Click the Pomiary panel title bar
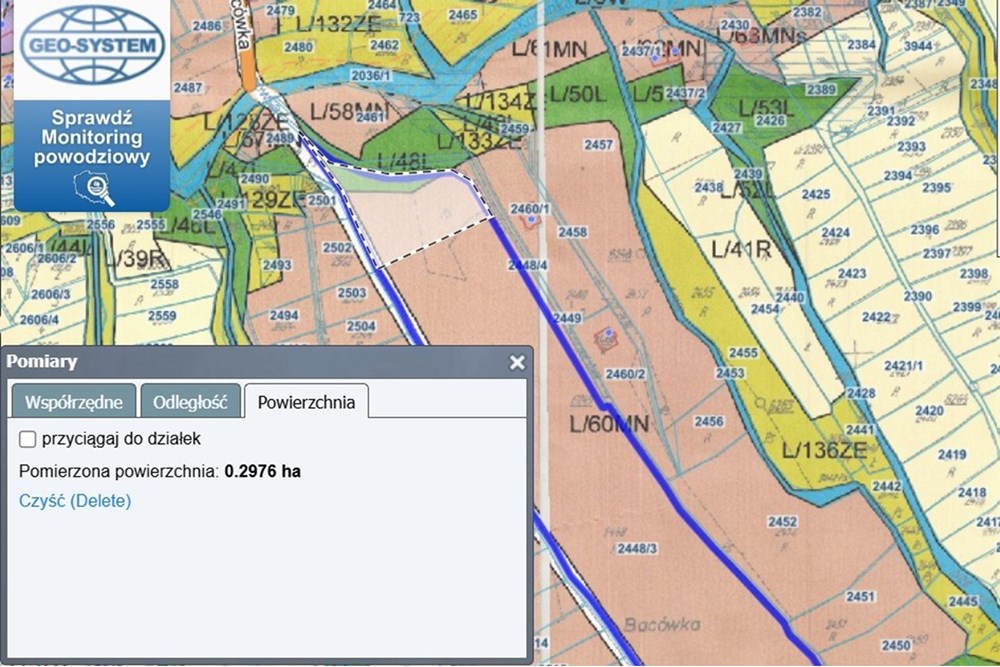This screenshot has height=667, width=1000. pyautogui.click(x=250, y=362)
